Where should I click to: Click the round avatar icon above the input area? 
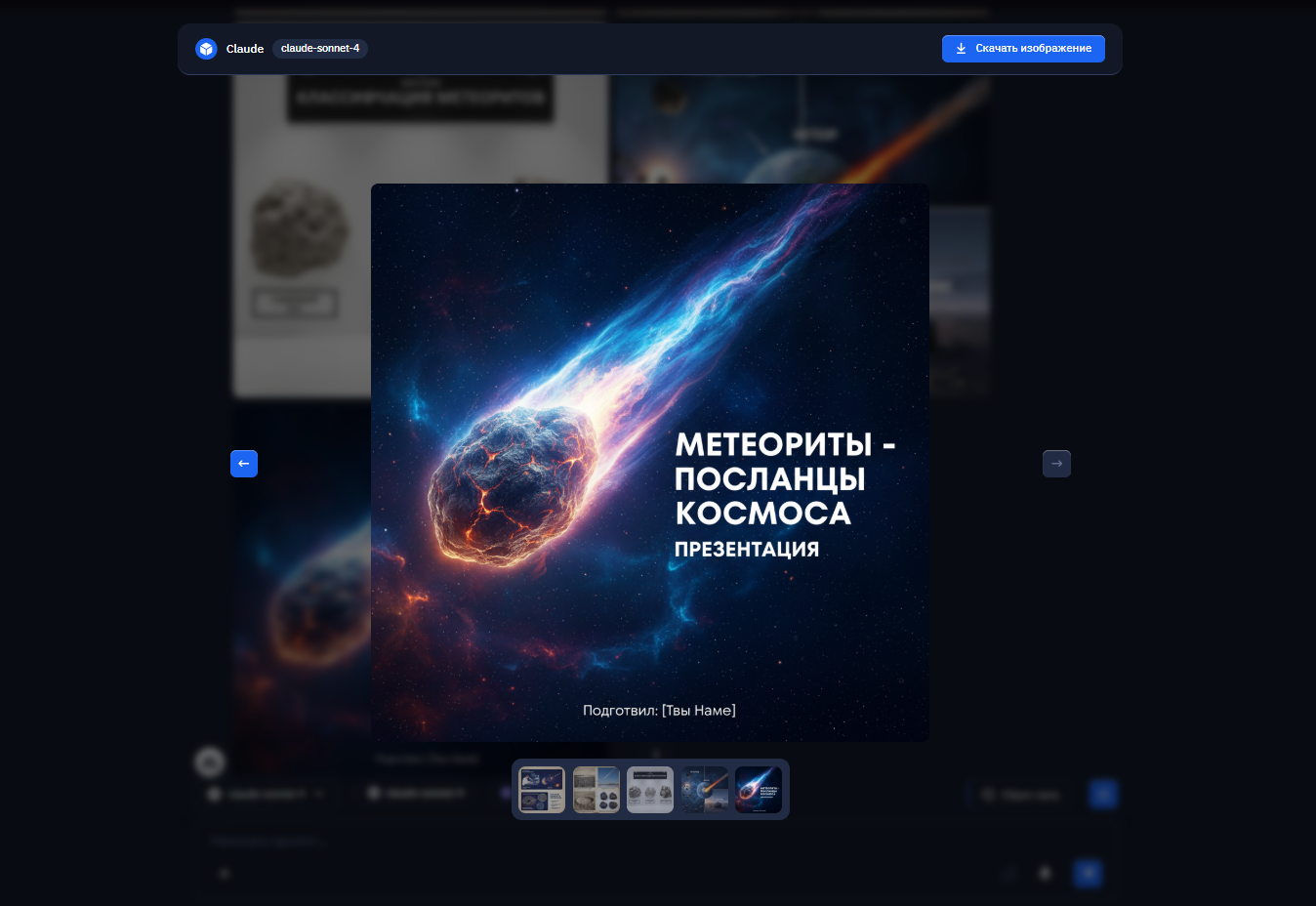210,762
